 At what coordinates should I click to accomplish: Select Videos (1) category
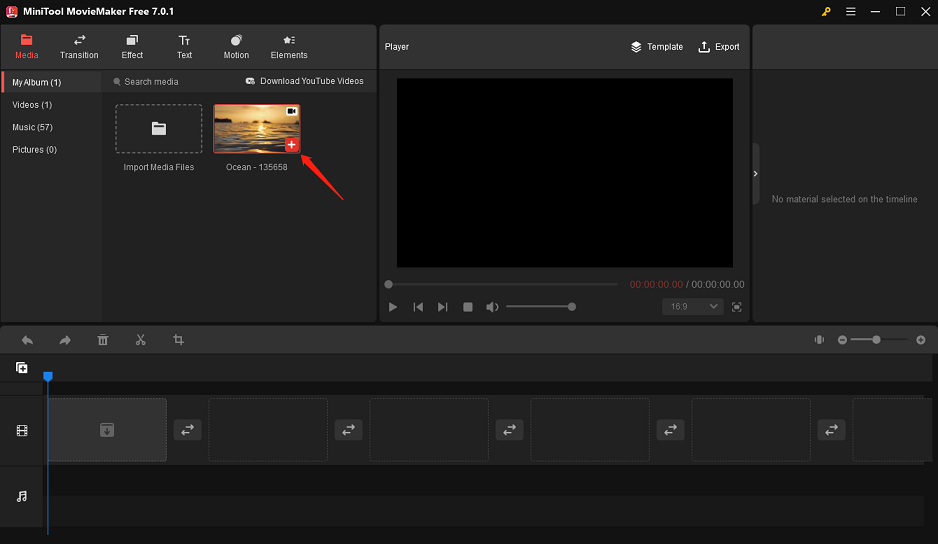[x=32, y=105]
